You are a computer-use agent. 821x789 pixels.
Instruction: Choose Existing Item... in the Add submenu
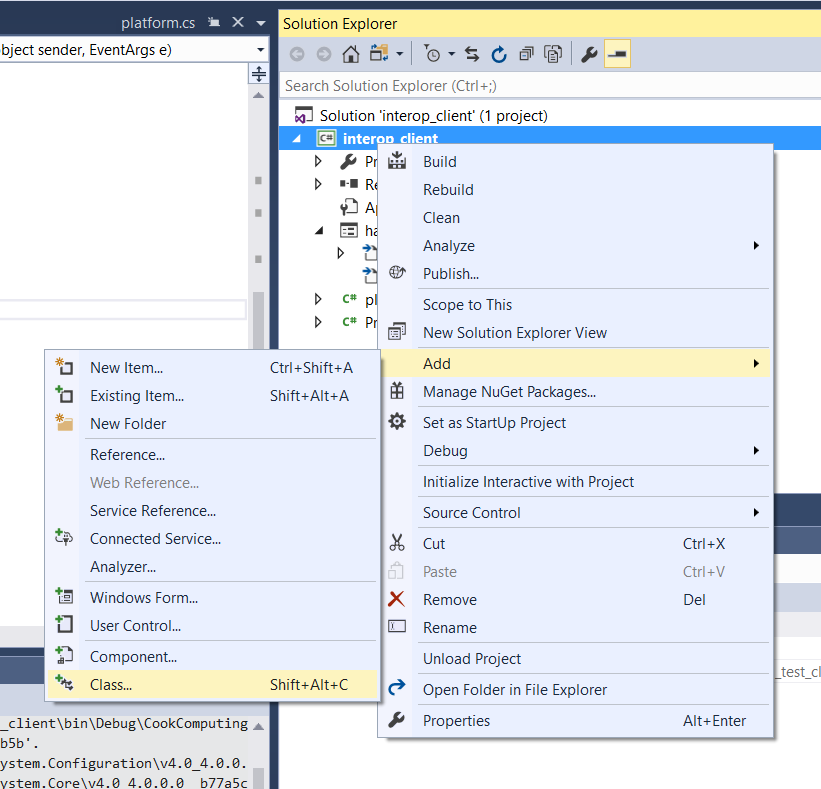[x=212, y=396]
